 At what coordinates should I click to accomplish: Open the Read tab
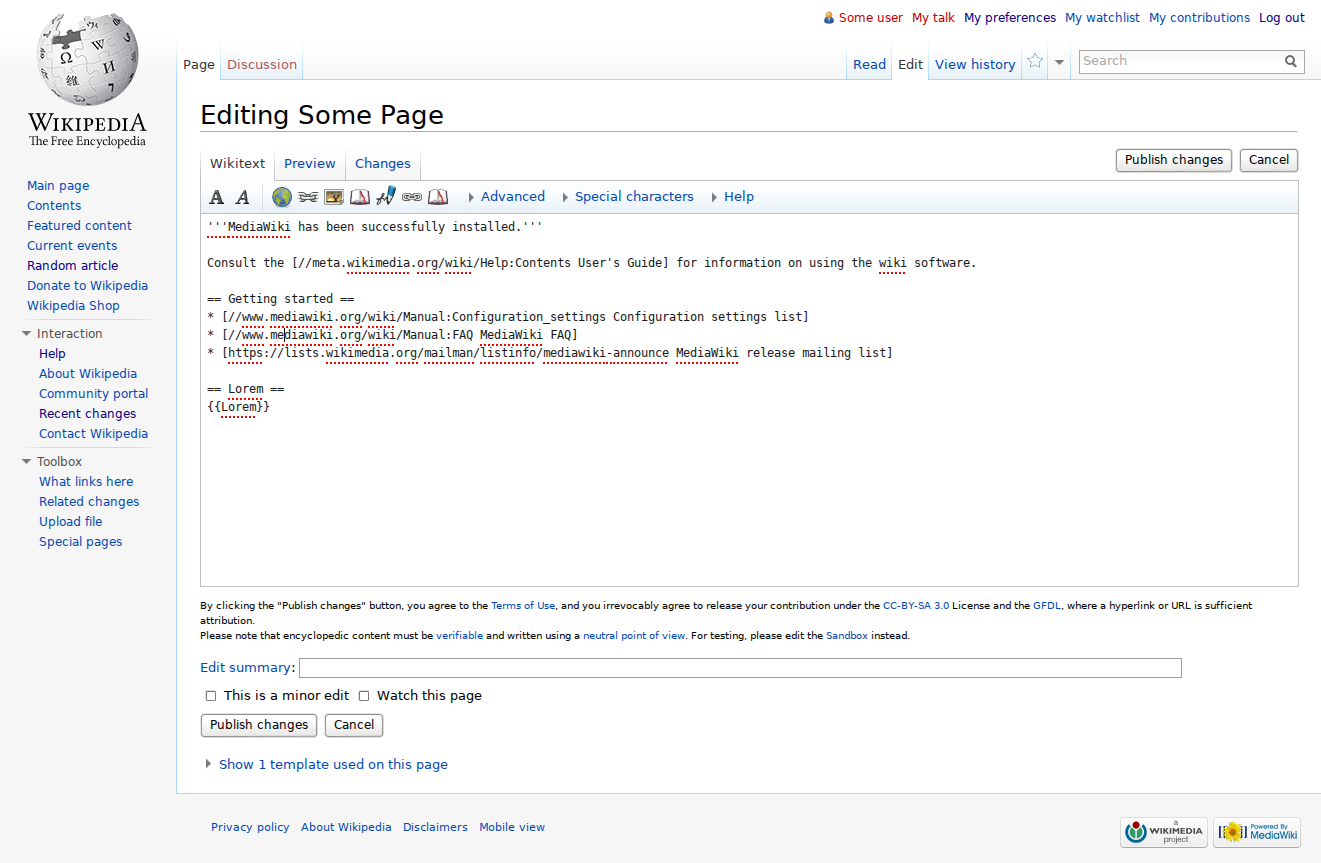(869, 65)
